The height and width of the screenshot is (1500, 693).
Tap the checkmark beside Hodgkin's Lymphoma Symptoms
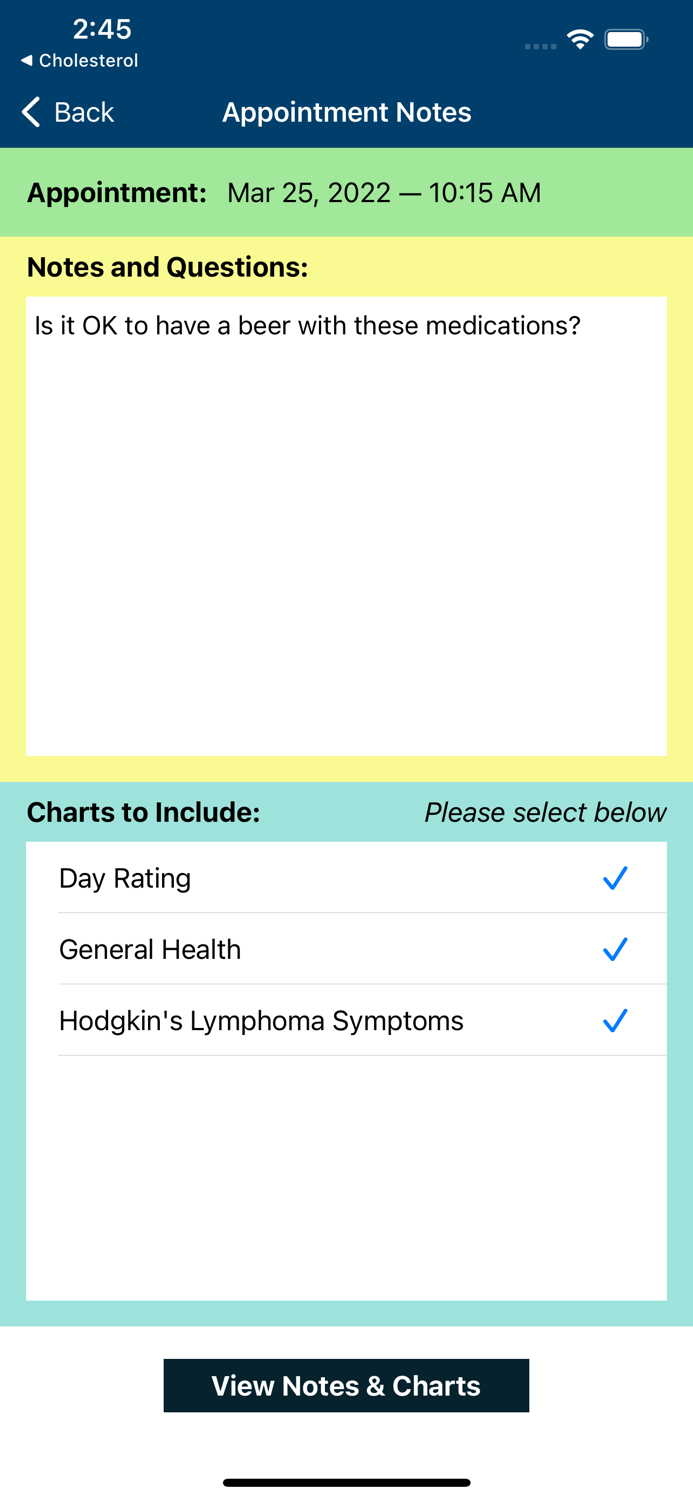[615, 1020]
